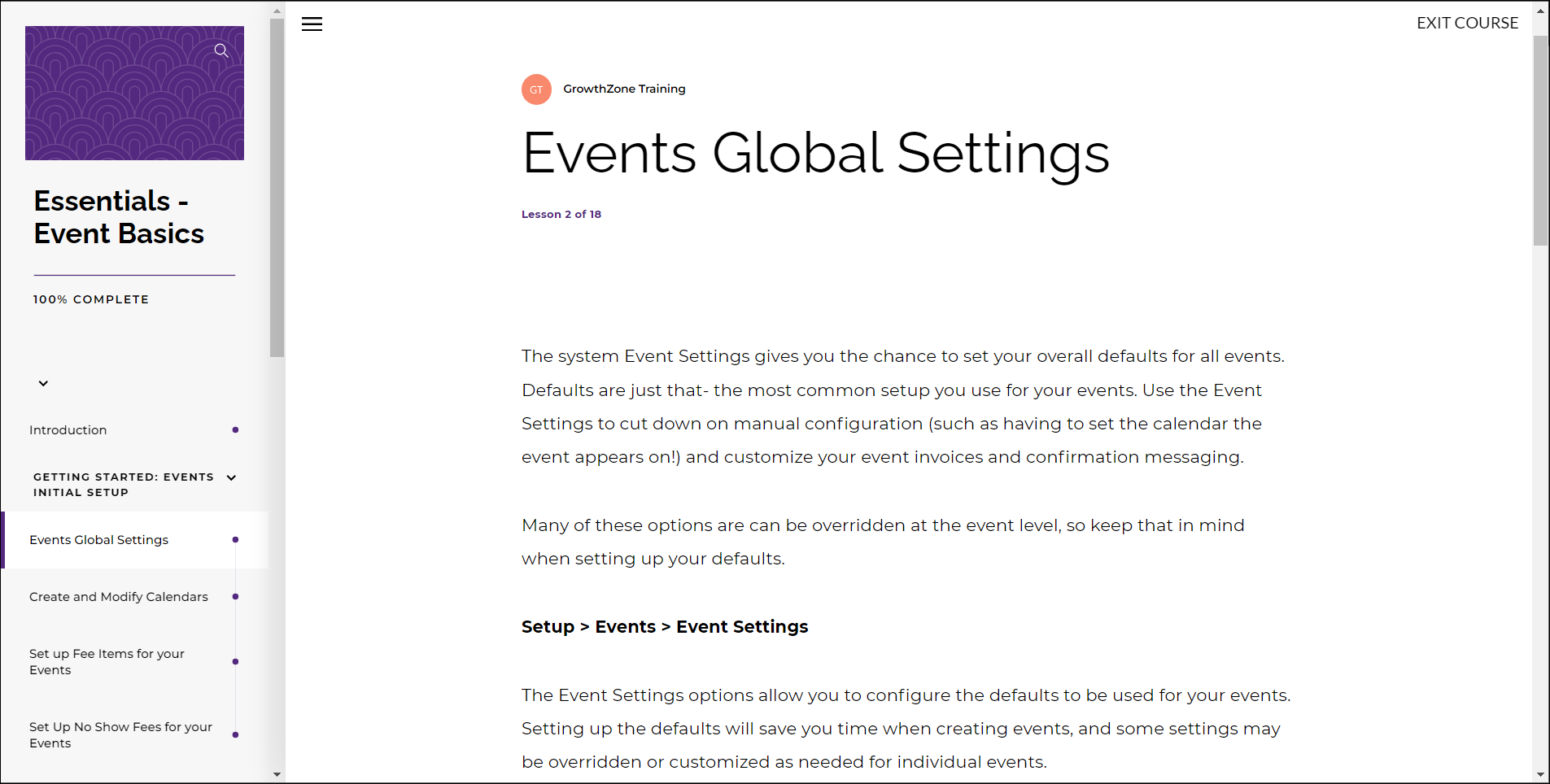Screen dimensions: 1550x784
Task: Click the search magnifier icon in sidebar
Action: click(220, 50)
